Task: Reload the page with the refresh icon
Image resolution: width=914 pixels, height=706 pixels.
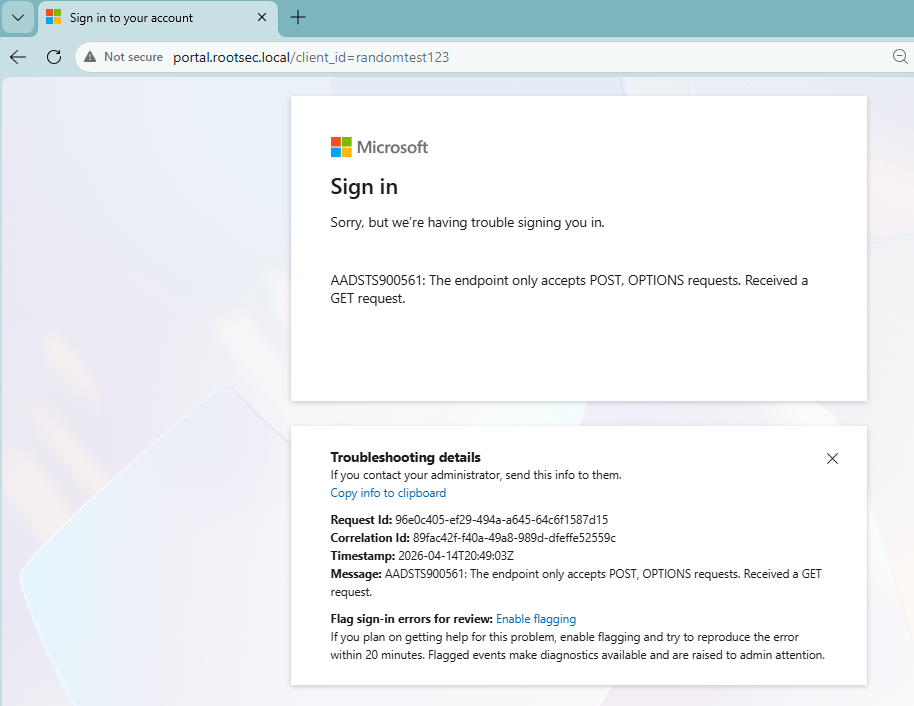Action: (54, 57)
